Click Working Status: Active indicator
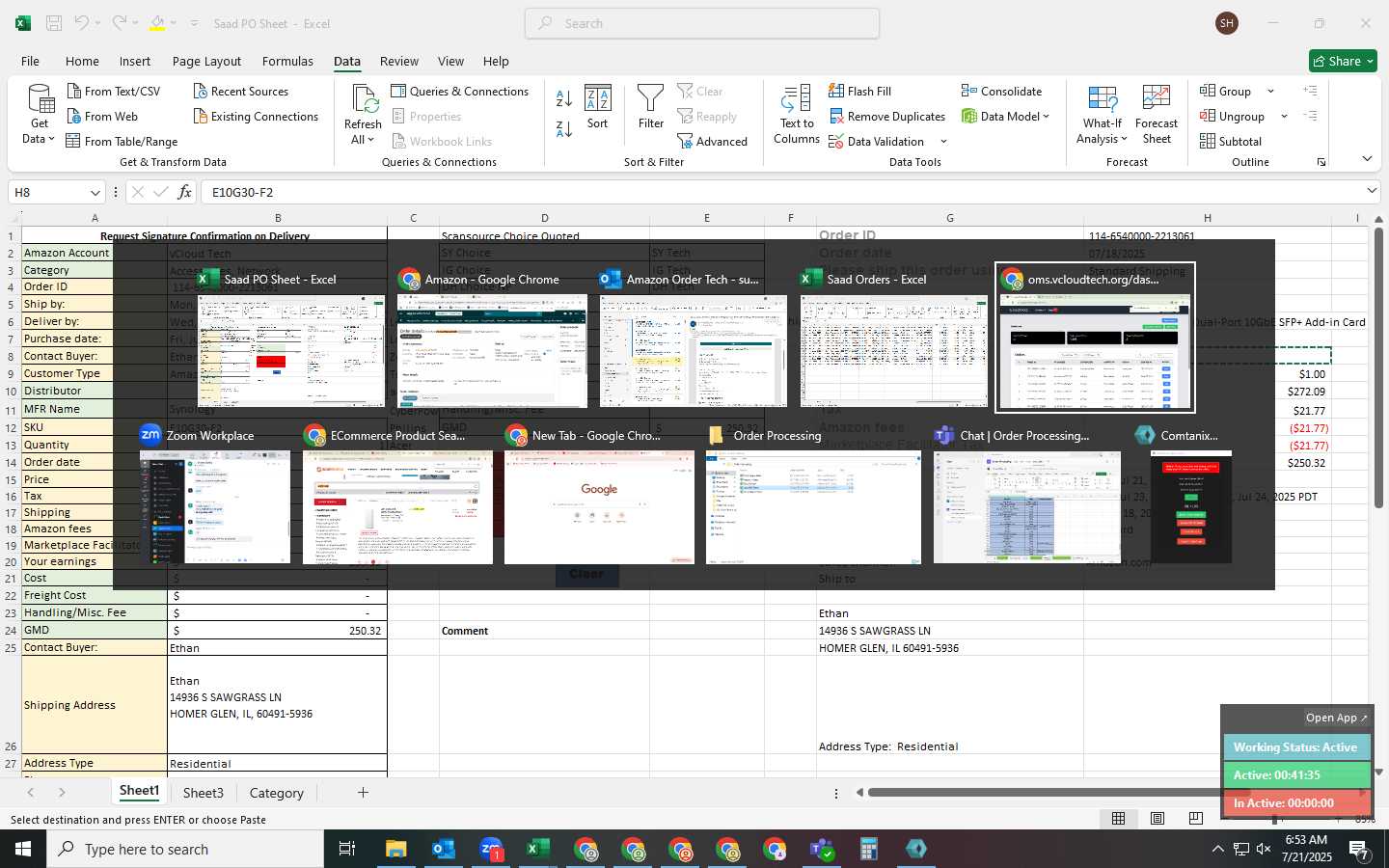 coord(1296,747)
